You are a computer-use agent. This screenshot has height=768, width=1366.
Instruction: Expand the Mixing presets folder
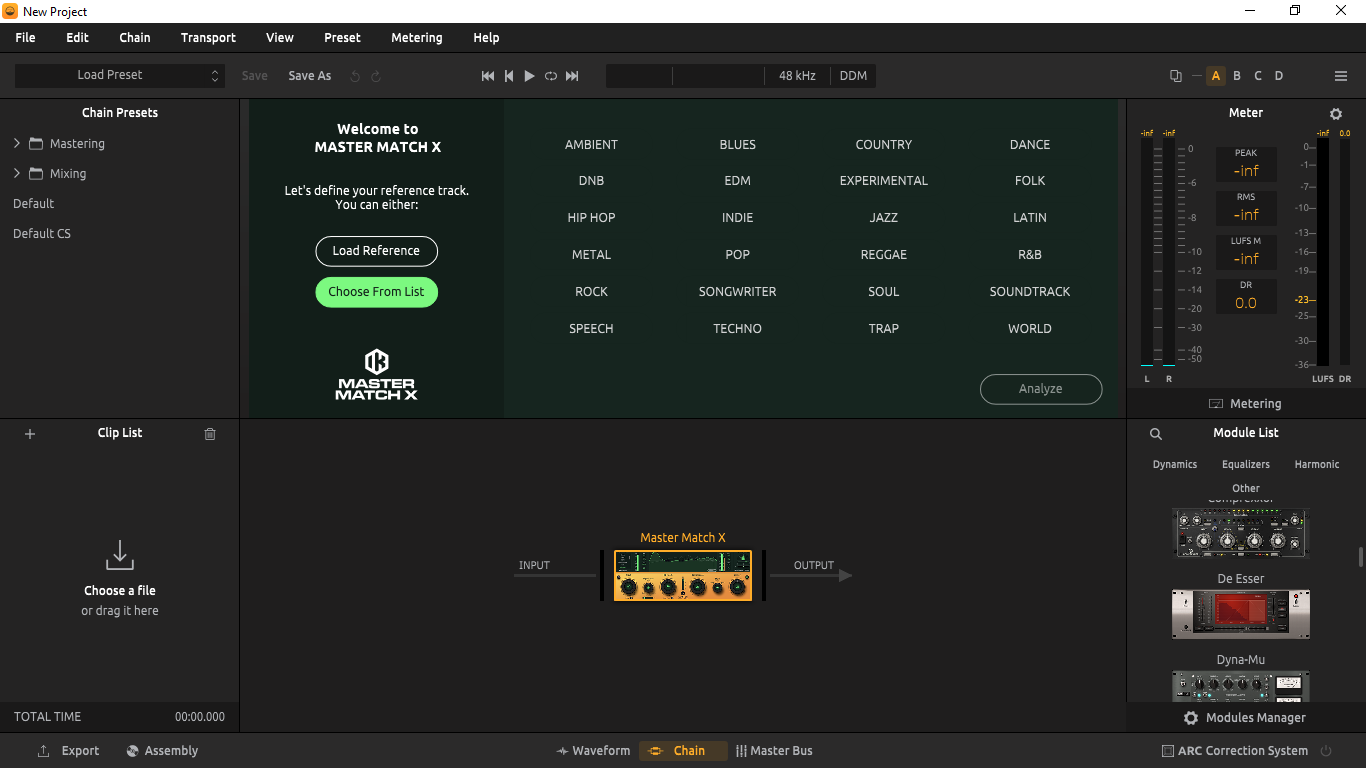pos(17,174)
